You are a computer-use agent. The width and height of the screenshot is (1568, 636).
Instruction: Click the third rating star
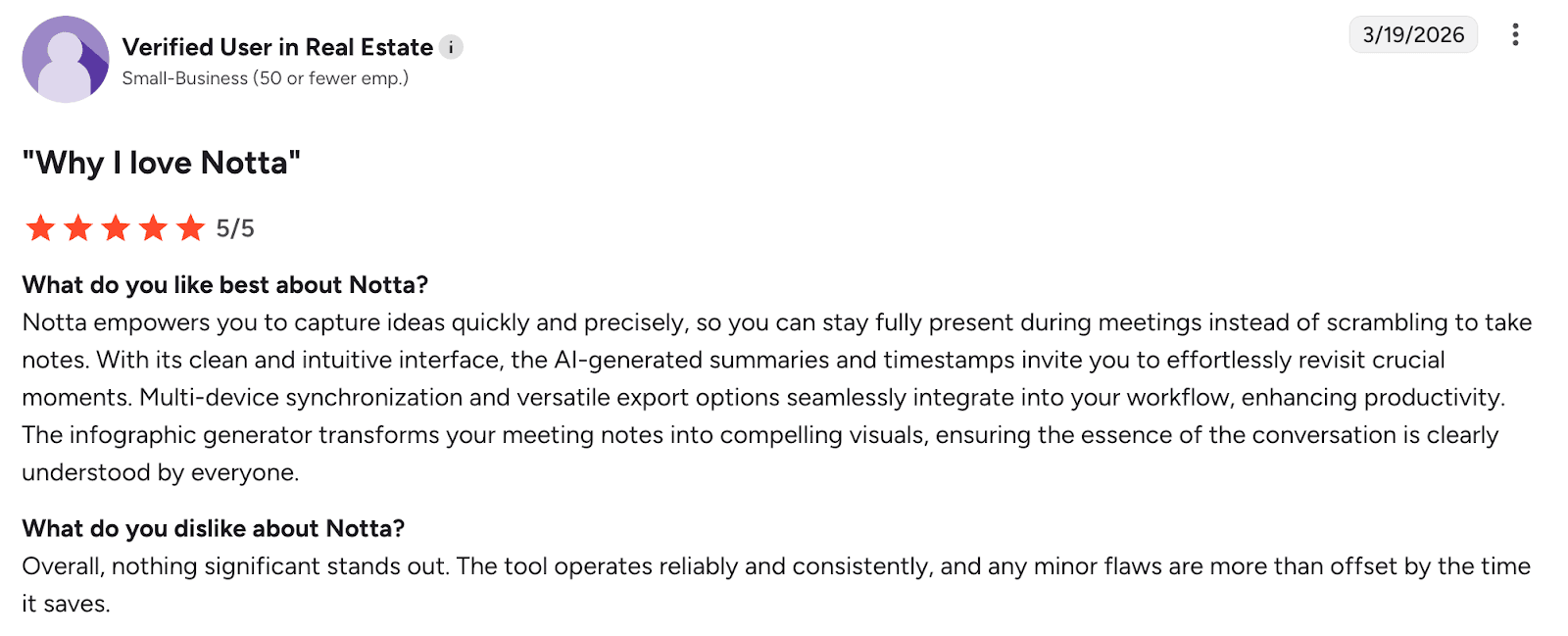point(116,228)
